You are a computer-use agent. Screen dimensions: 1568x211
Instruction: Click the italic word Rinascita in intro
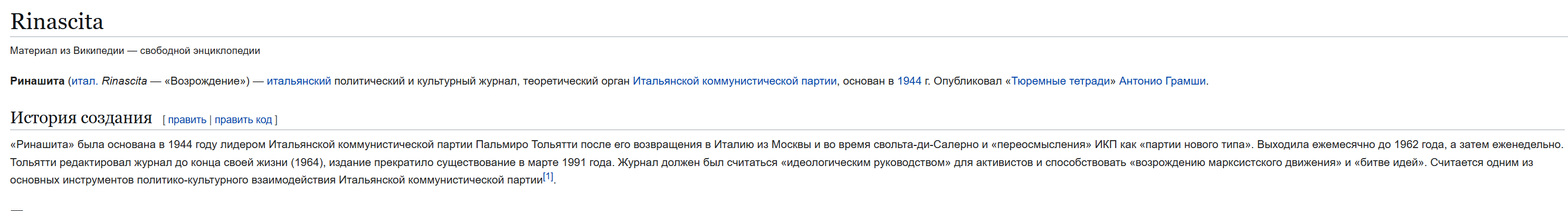point(124,81)
